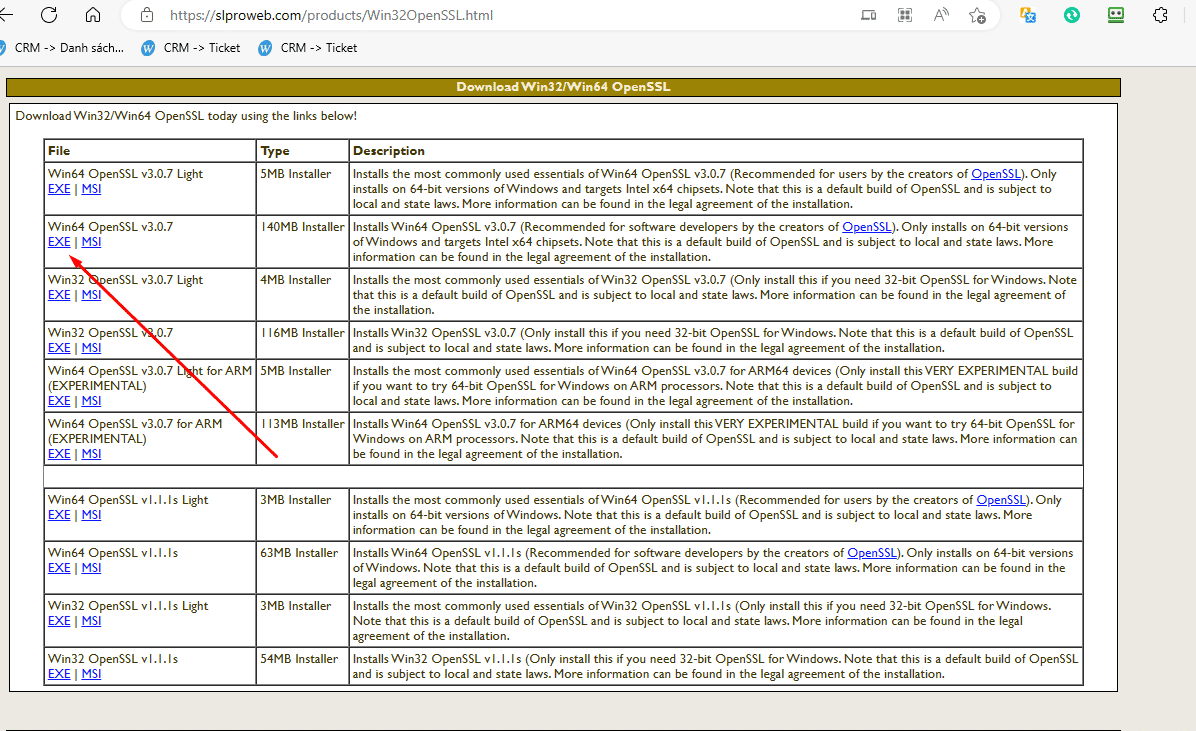The image size is (1196, 731).
Task: Open OpenSSL link in Win64 v3.0.7 description
Action: click(866, 227)
